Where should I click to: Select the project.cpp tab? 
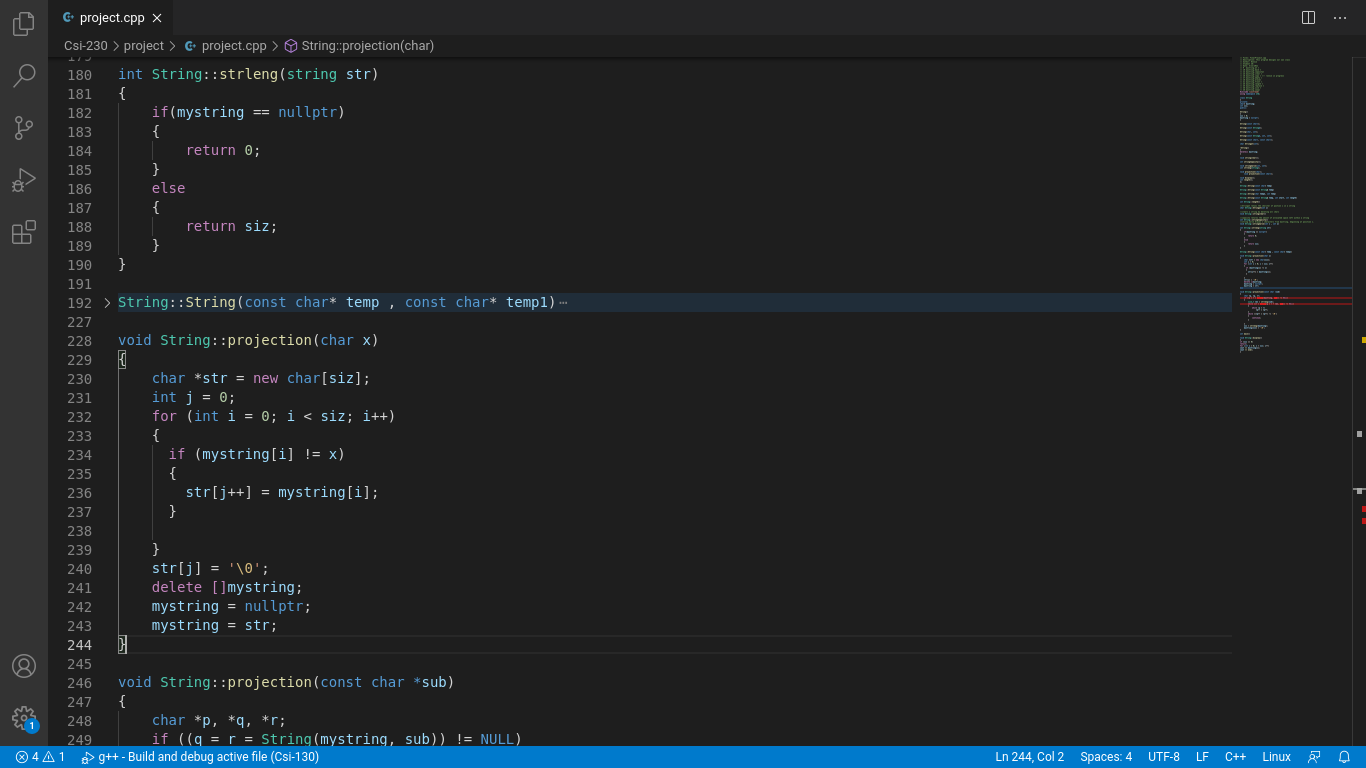tap(112, 17)
